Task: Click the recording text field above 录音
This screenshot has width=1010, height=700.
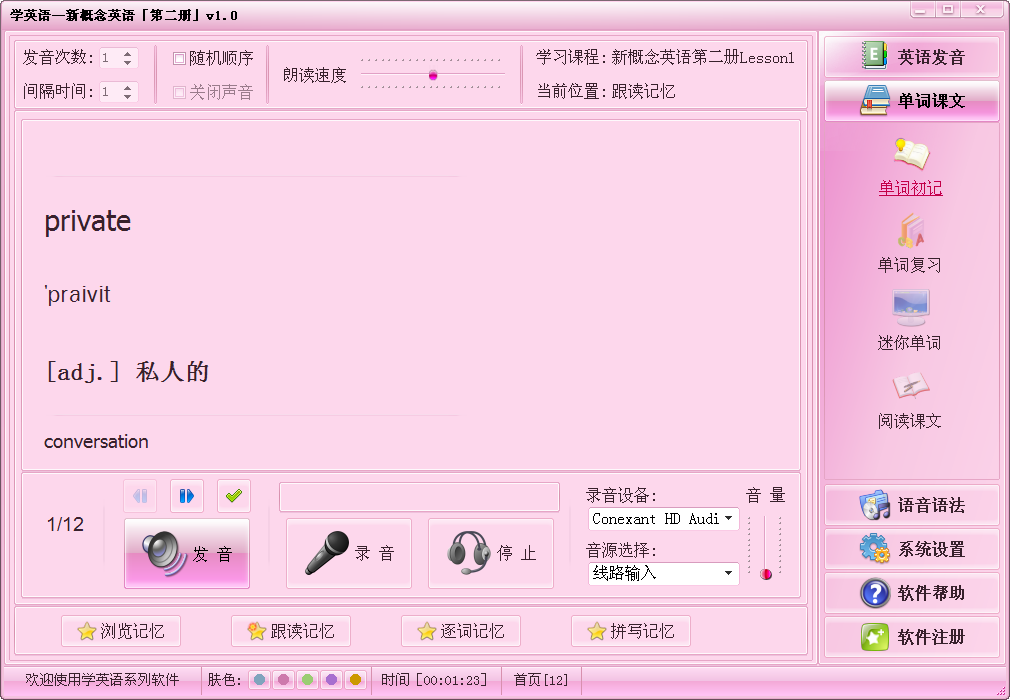Action: coord(419,497)
